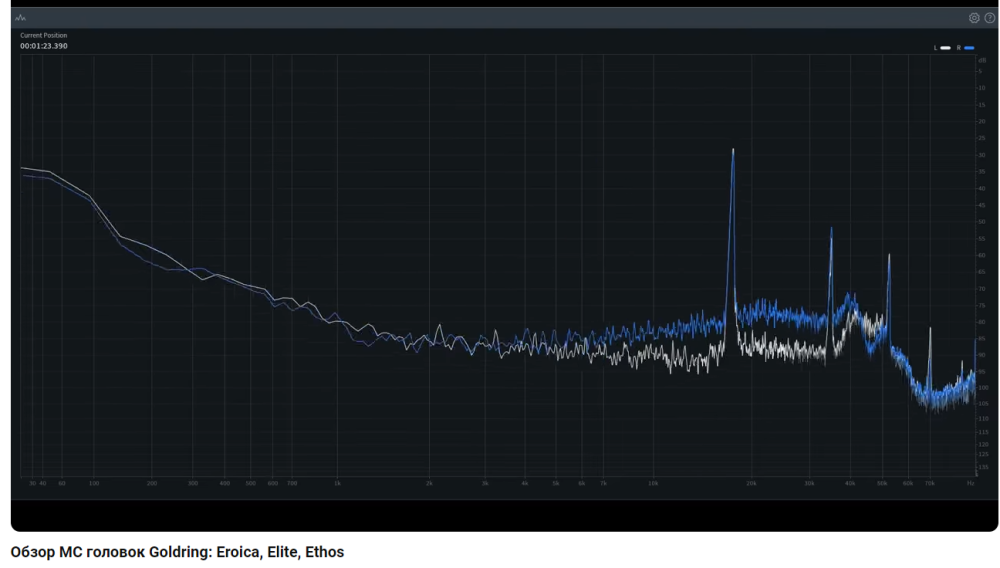Click the small white peak near 70k
The image size is (1000, 568).
[930, 332]
